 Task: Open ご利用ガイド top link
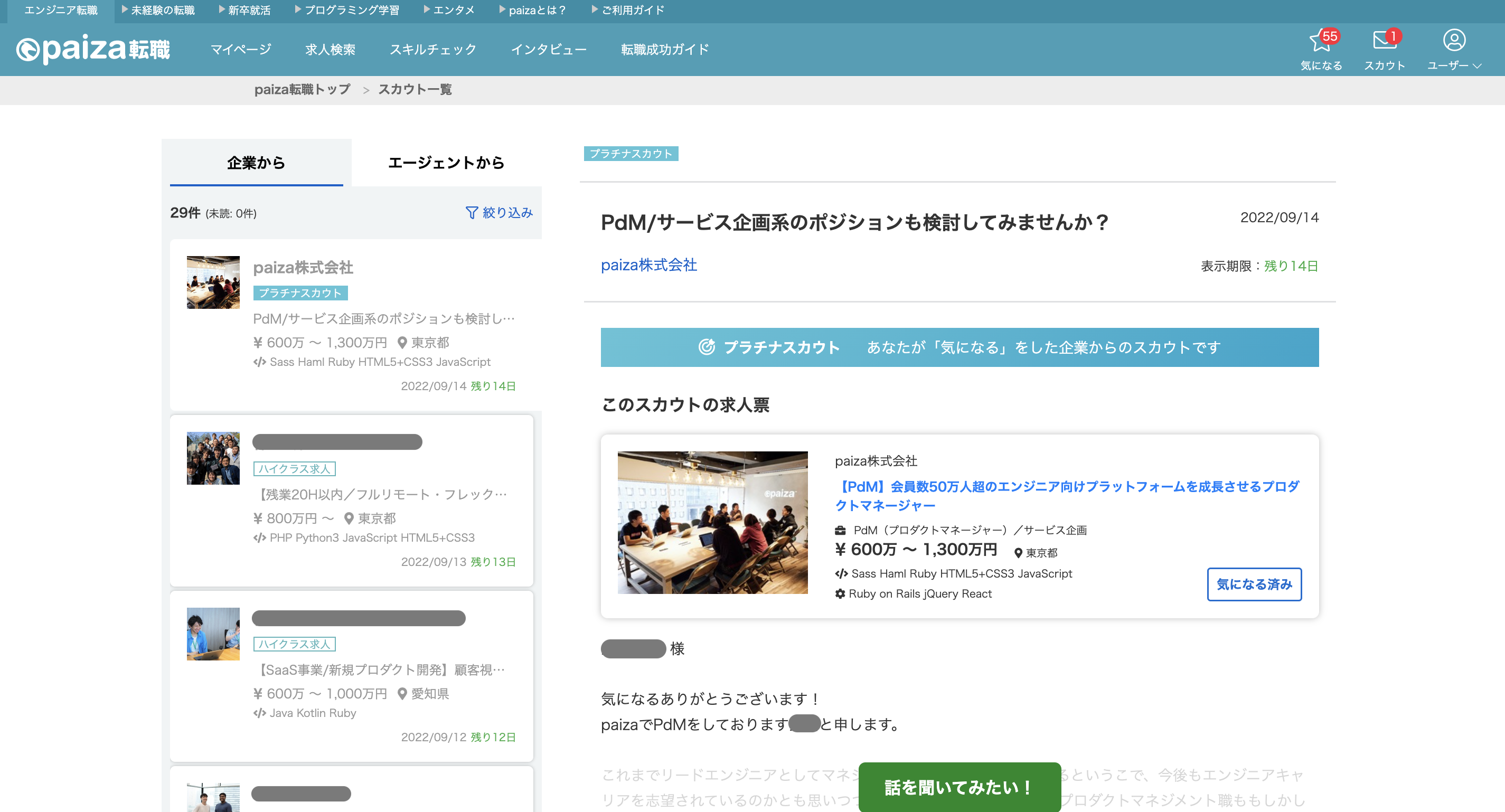628,11
